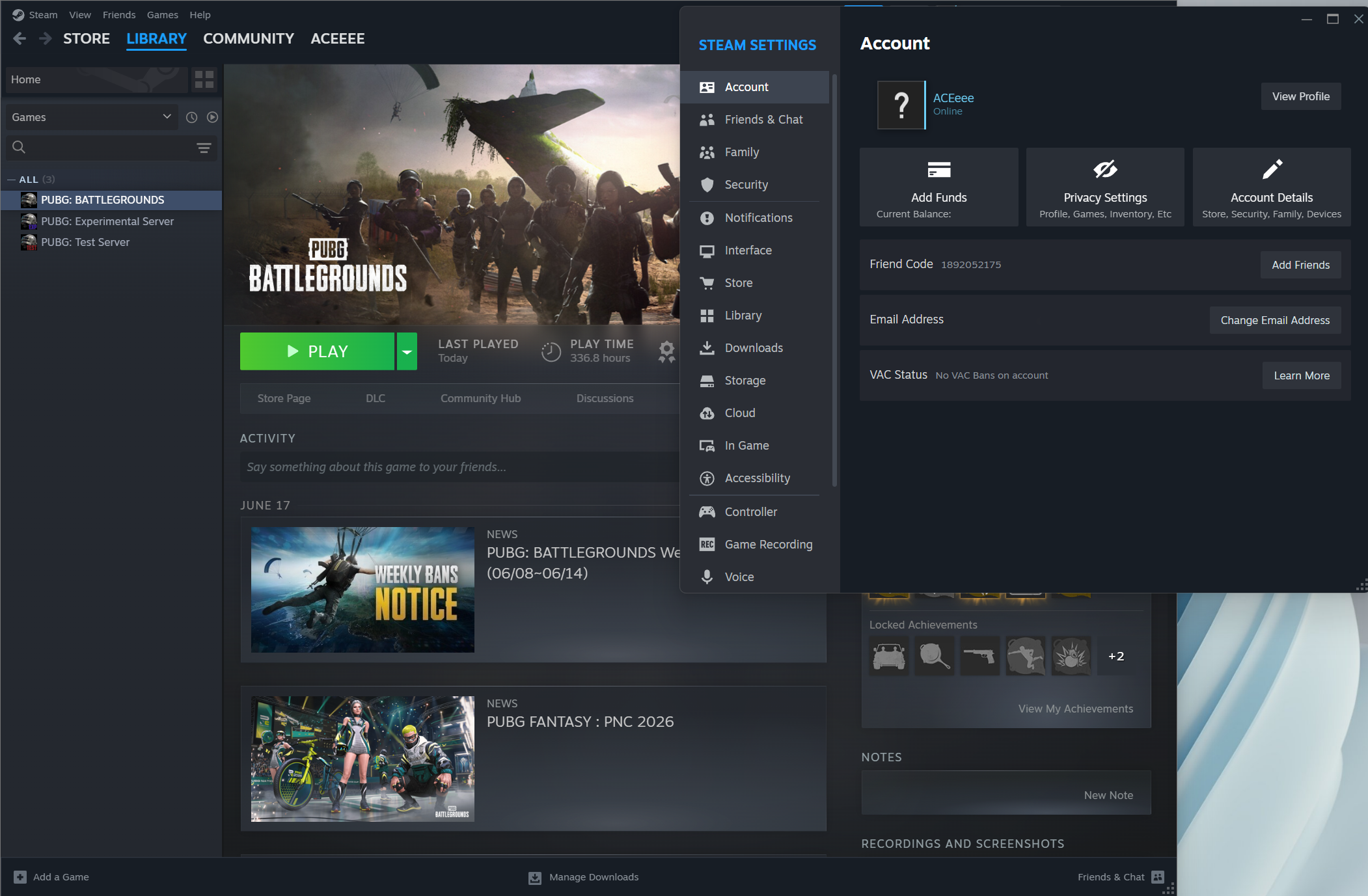Open the Games collection dropdown
1368x896 pixels.
pyautogui.click(x=91, y=117)
